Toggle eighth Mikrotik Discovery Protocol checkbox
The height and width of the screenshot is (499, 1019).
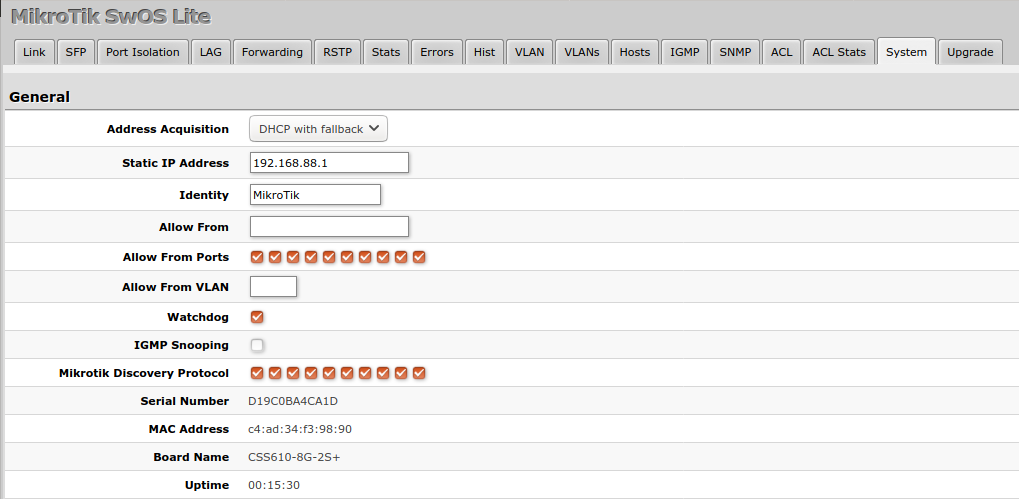383,373
